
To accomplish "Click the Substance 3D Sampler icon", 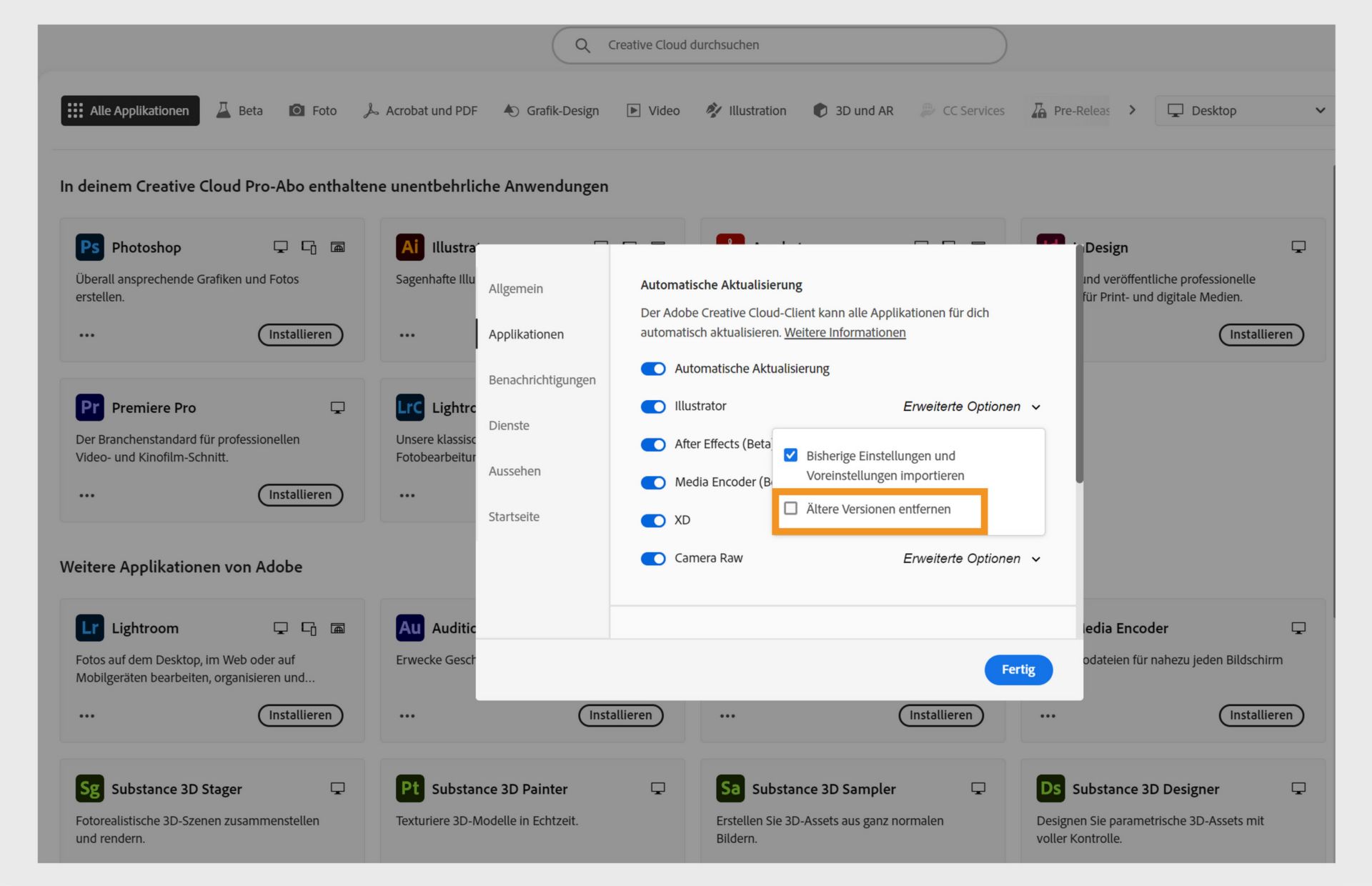I will (730, 789).
